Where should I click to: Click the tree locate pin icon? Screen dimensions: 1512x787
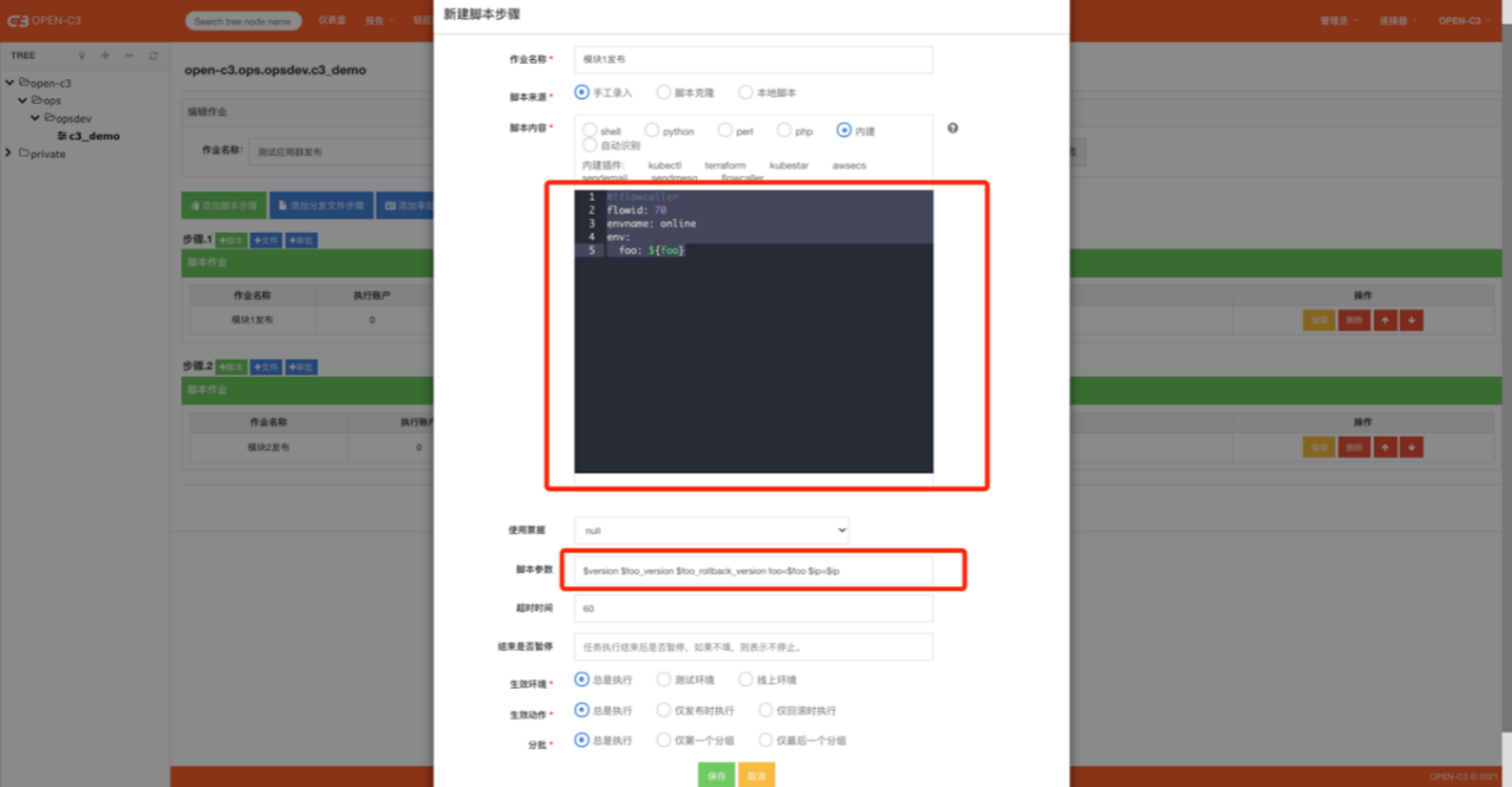click(82, 56)
